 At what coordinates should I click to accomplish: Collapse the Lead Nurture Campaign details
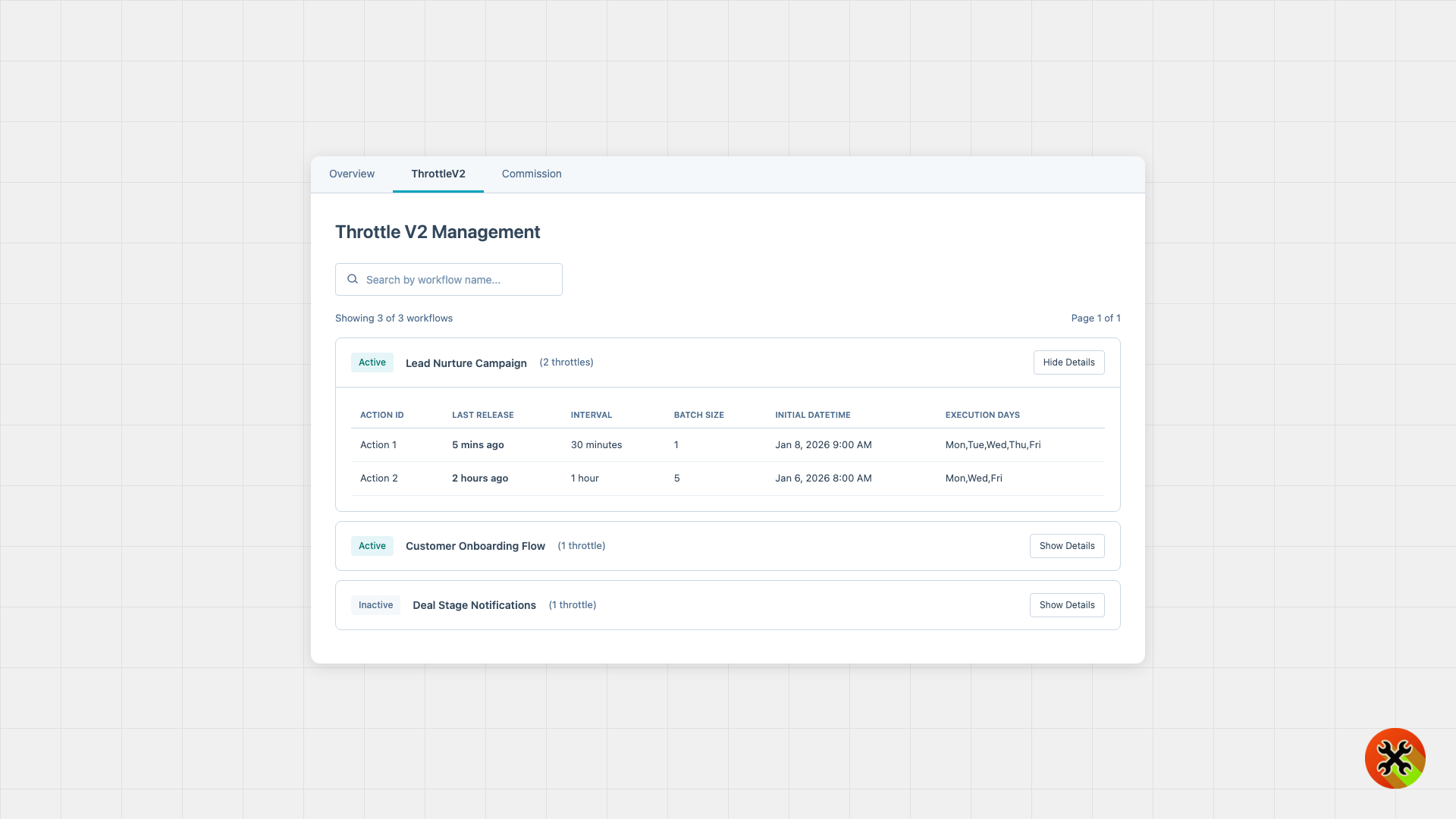[x=1068, y=362]
